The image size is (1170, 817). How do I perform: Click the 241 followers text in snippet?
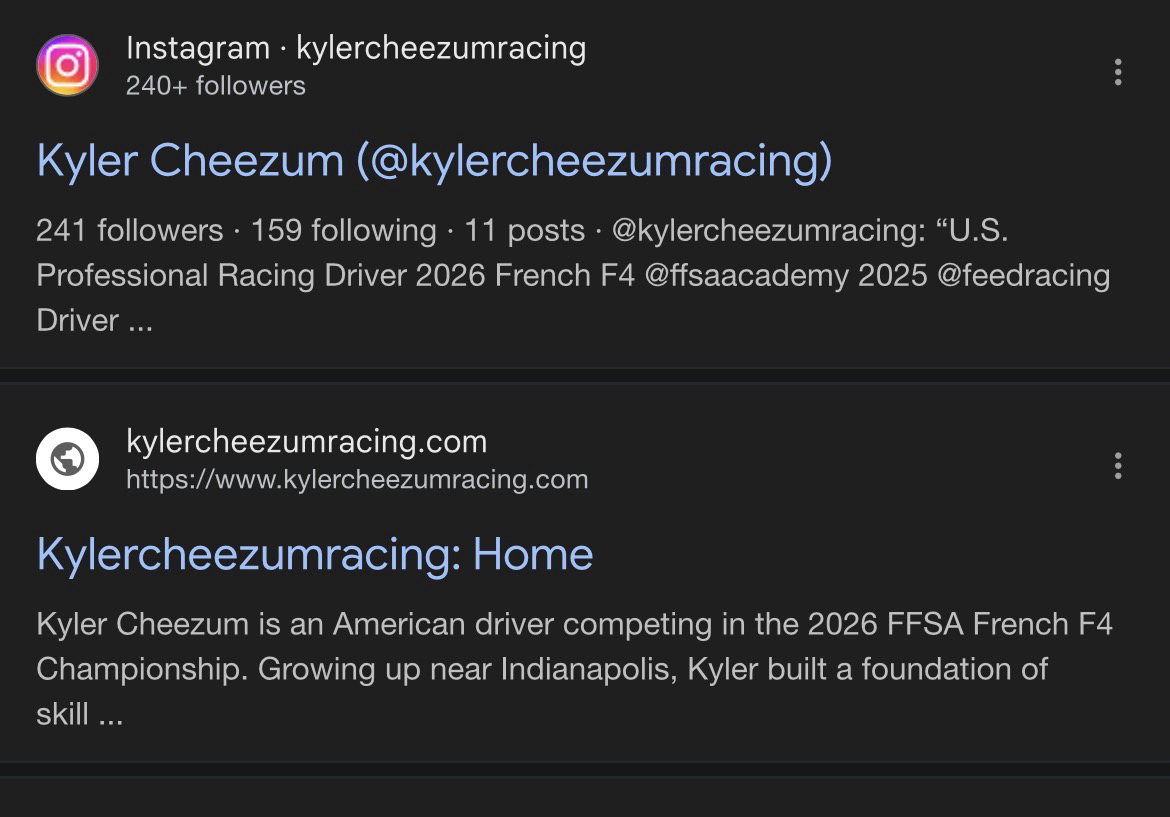click(x=129, y=231)
